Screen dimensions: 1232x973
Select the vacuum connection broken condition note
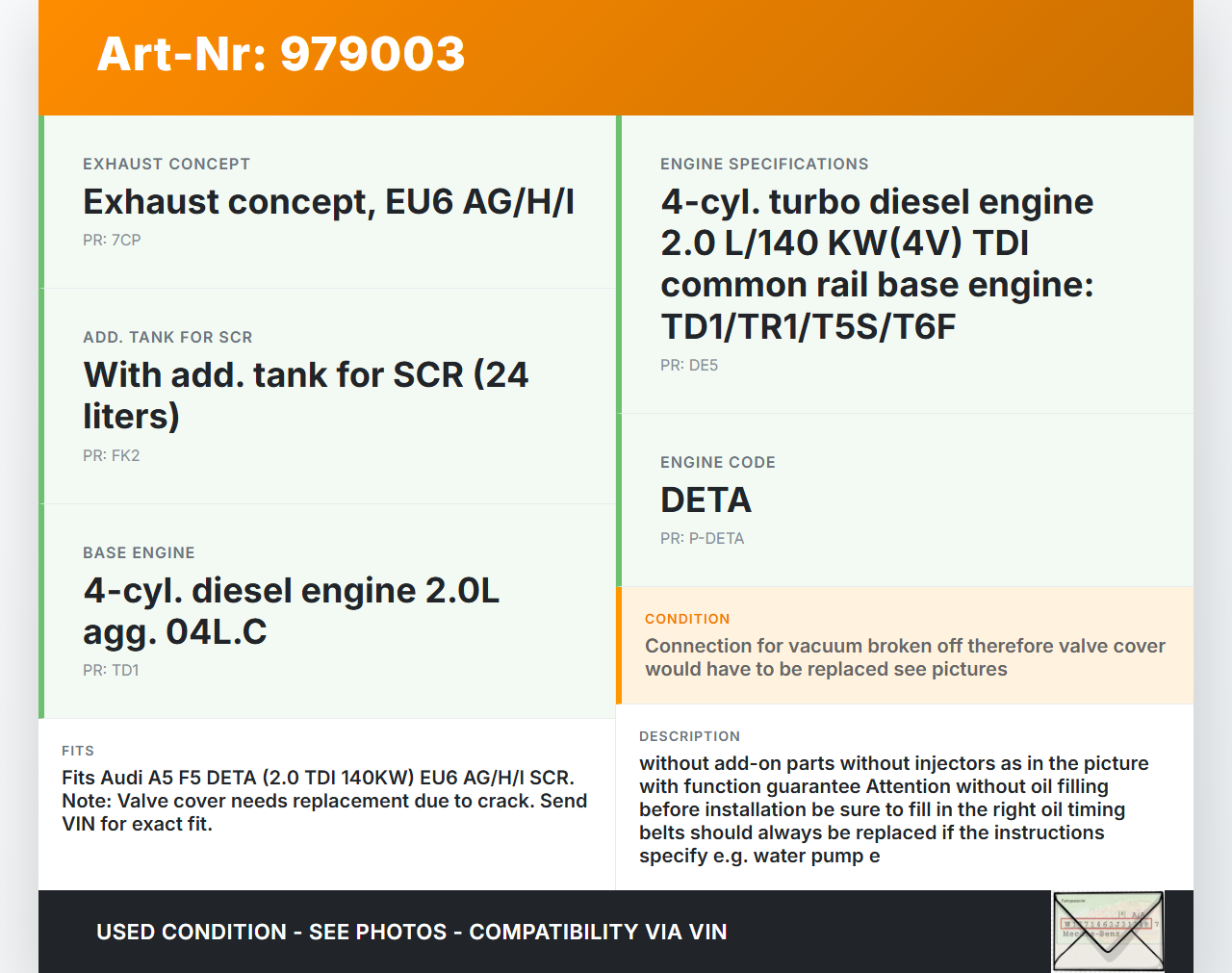point(904,657)
